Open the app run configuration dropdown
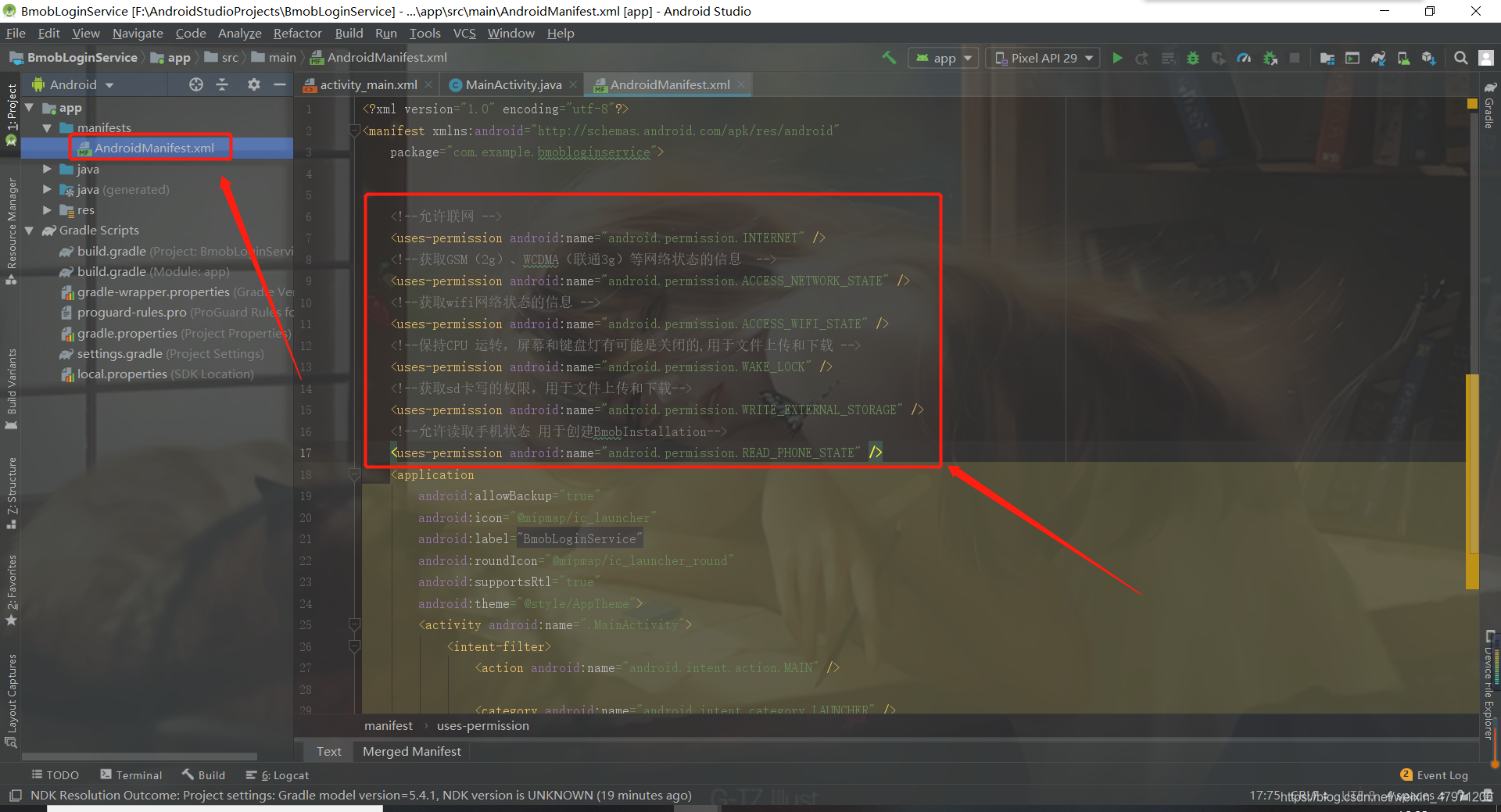The image size is (1501, 812). 943,58
